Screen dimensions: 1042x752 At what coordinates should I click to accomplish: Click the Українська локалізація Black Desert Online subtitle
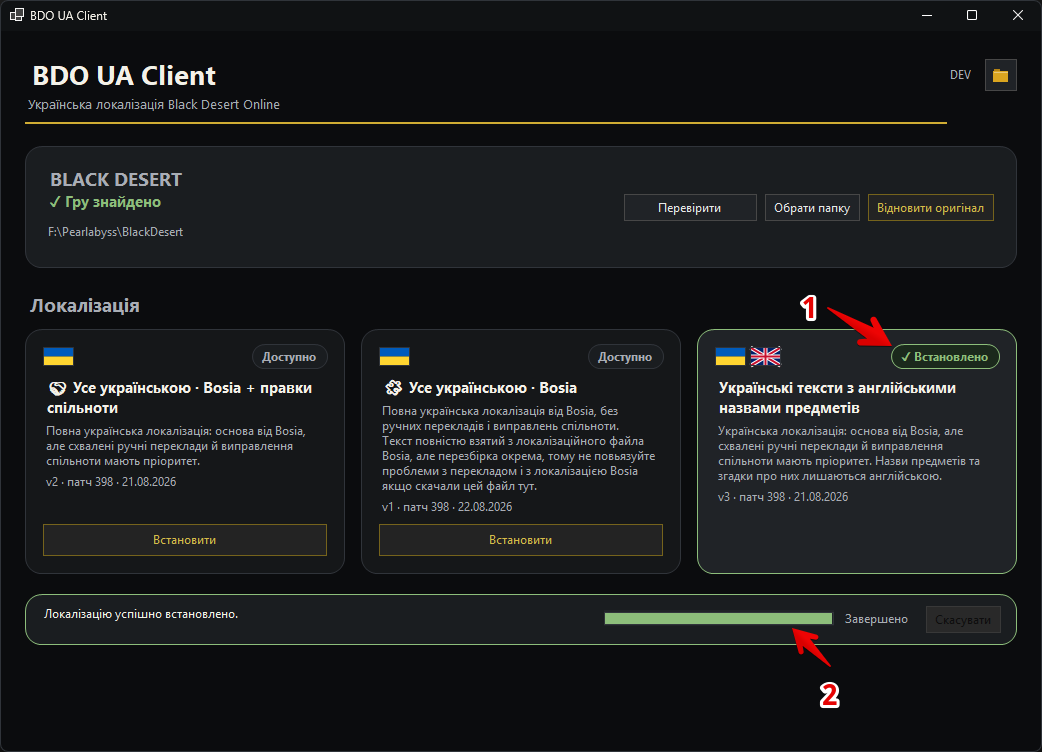[x=154, y=104]
